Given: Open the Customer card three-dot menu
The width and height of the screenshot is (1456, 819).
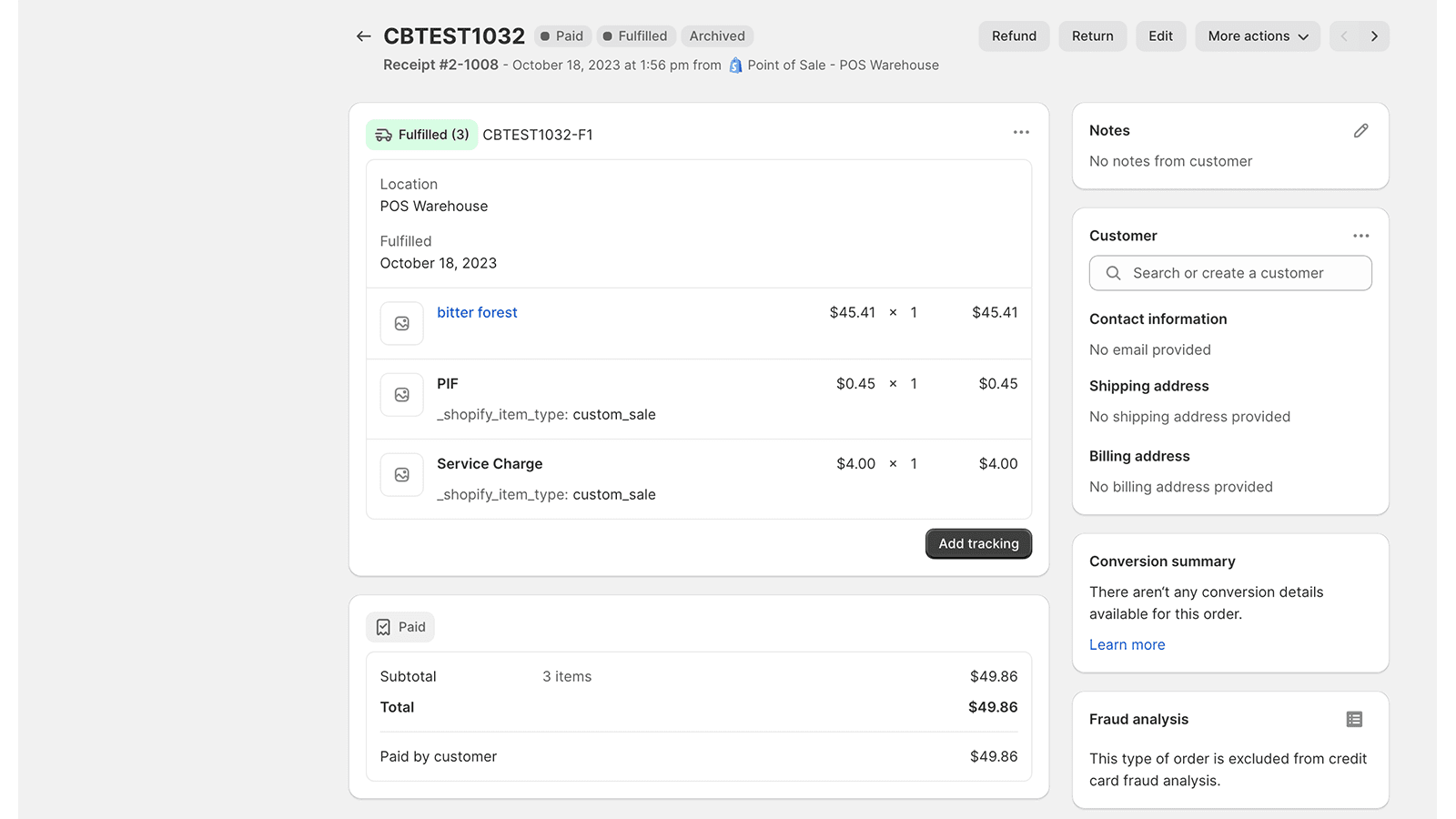Looking at the screenshot, I should (1360, 236).
